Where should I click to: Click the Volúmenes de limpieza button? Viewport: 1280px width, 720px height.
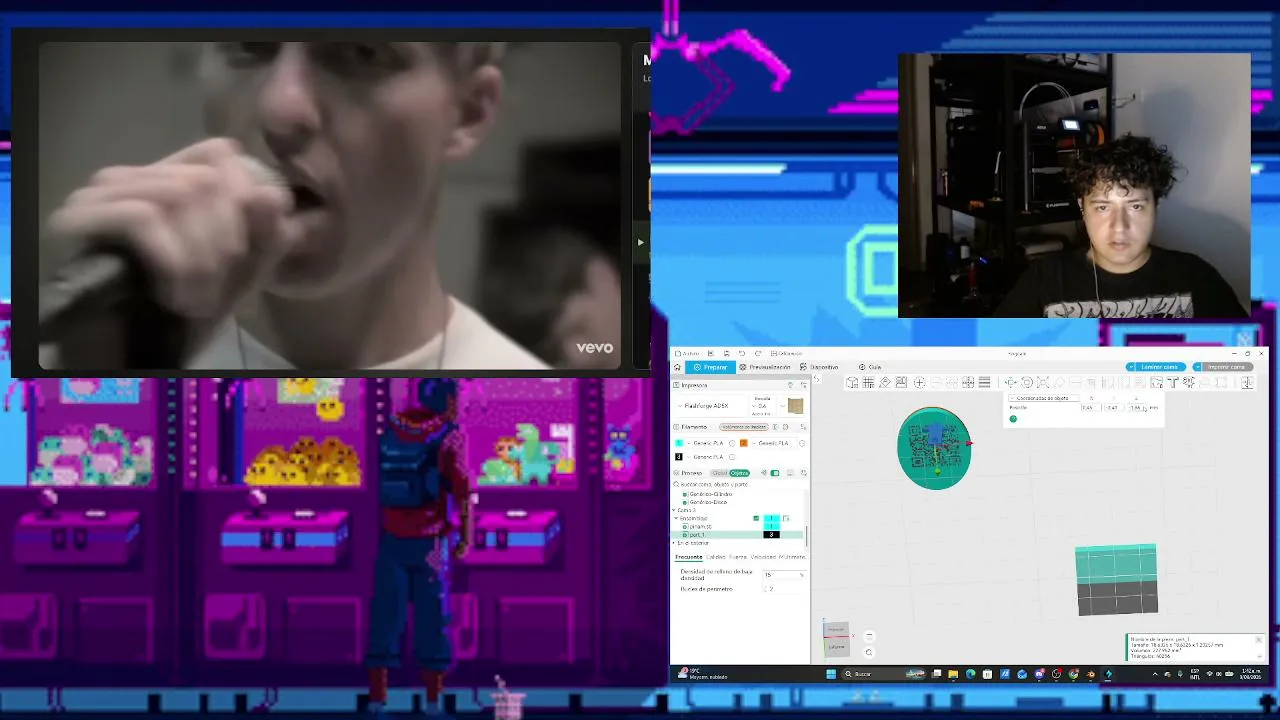pos(744,427)
